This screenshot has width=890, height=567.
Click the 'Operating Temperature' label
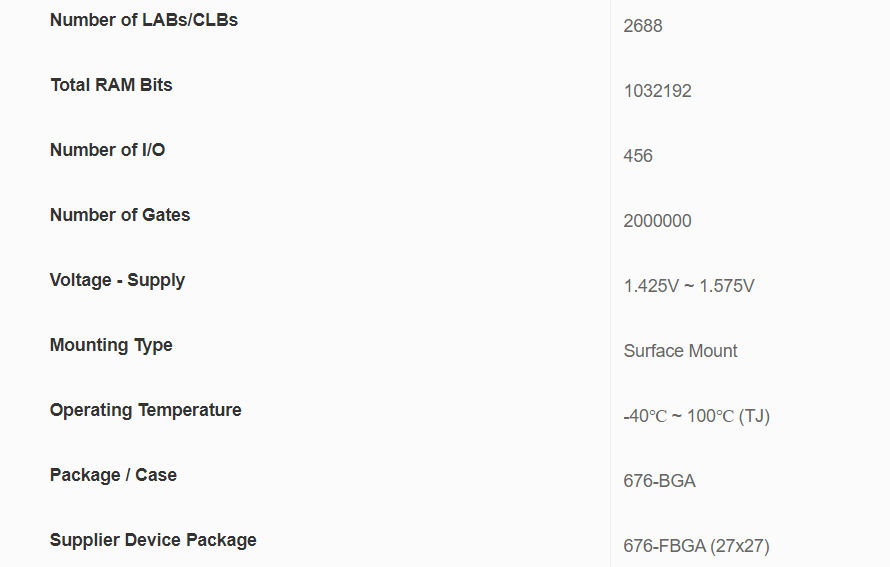tap(146, 410)
